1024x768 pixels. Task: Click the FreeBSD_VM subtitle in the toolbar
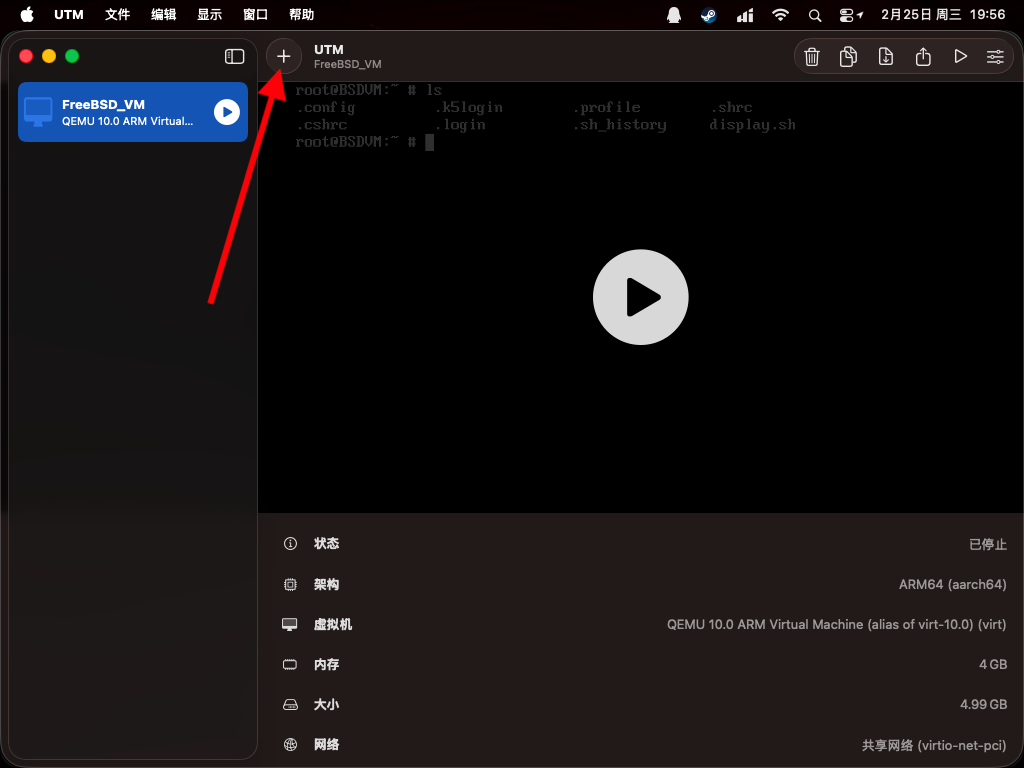[x=347, y=64]
